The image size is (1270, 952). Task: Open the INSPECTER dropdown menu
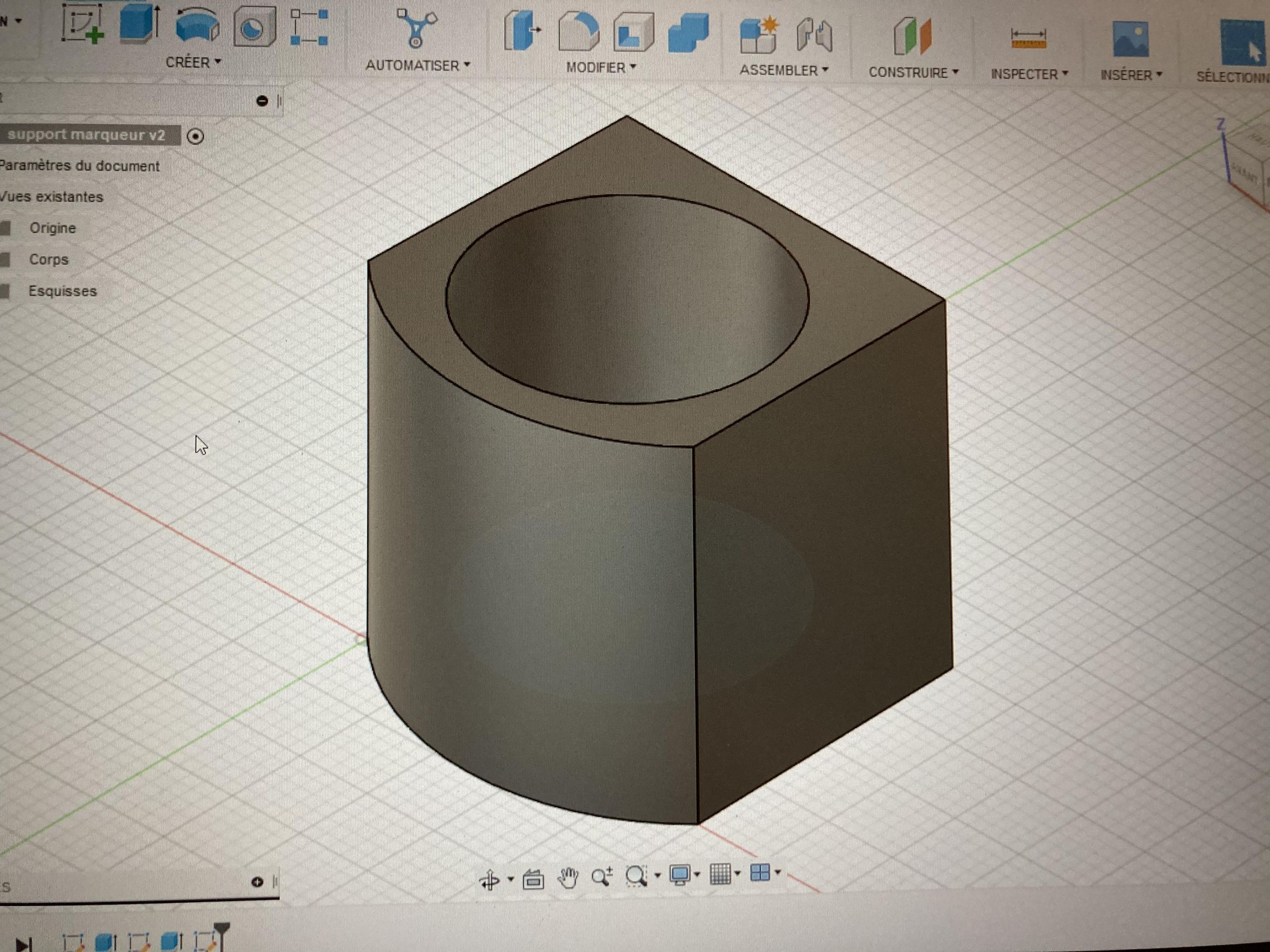click(x=1029, y=74)
